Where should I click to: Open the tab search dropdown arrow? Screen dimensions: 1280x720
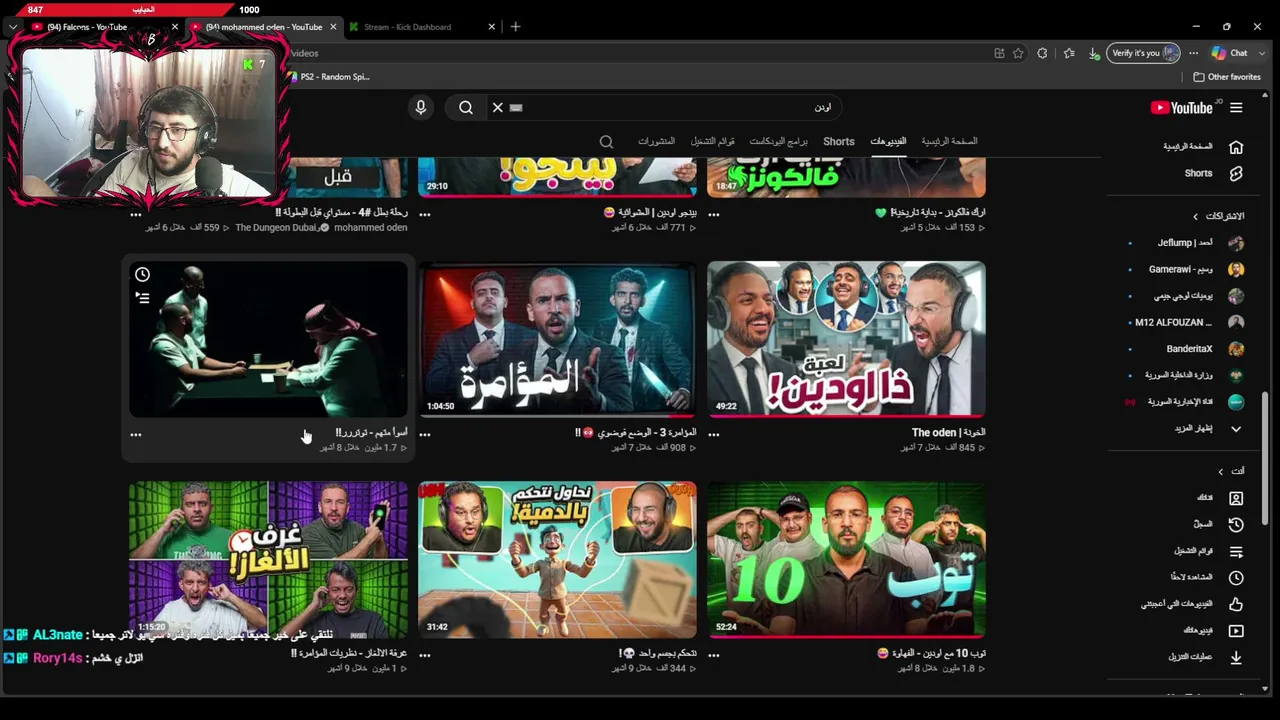click(x=13, y=27)
